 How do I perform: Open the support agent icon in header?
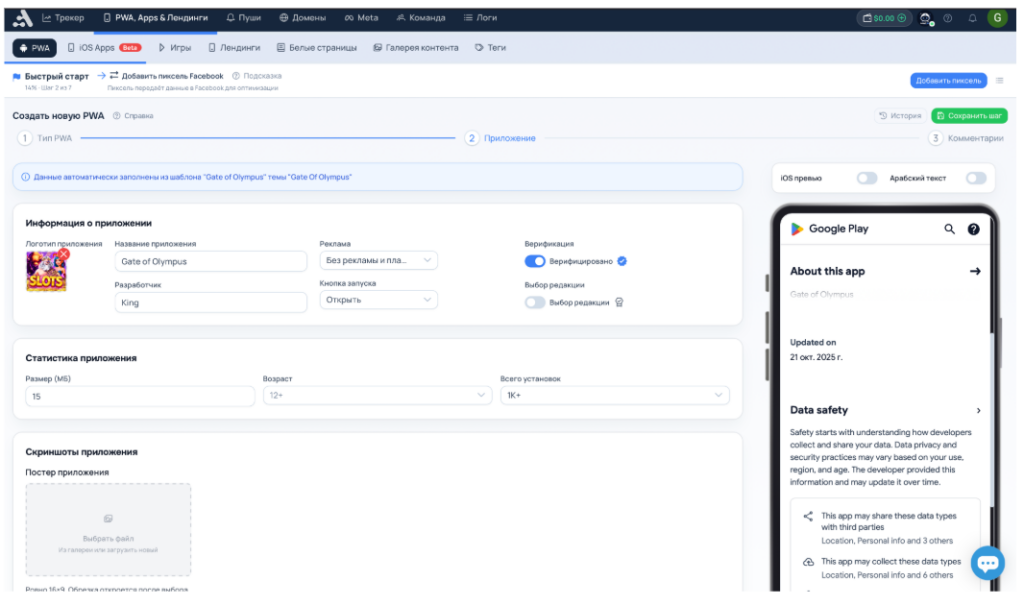pos(925,18)
